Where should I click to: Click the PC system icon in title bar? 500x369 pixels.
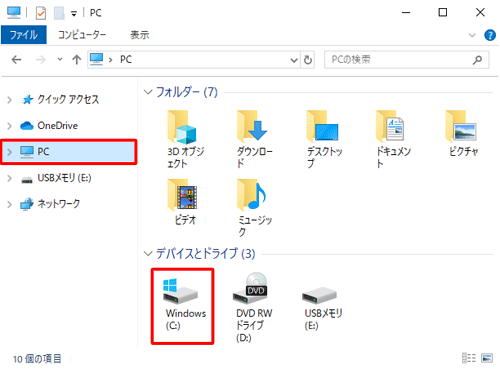coord(14,12)
